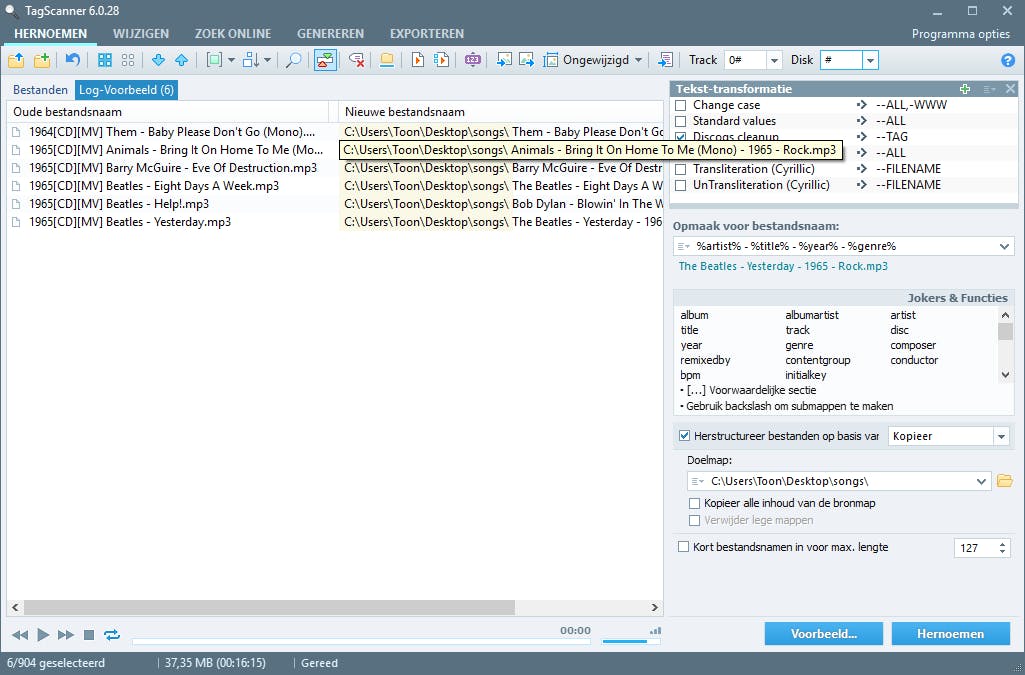Viewport: 1025px width, 675px height.
Task: Add a text transformation with green plus
Action: coord(965,89)
